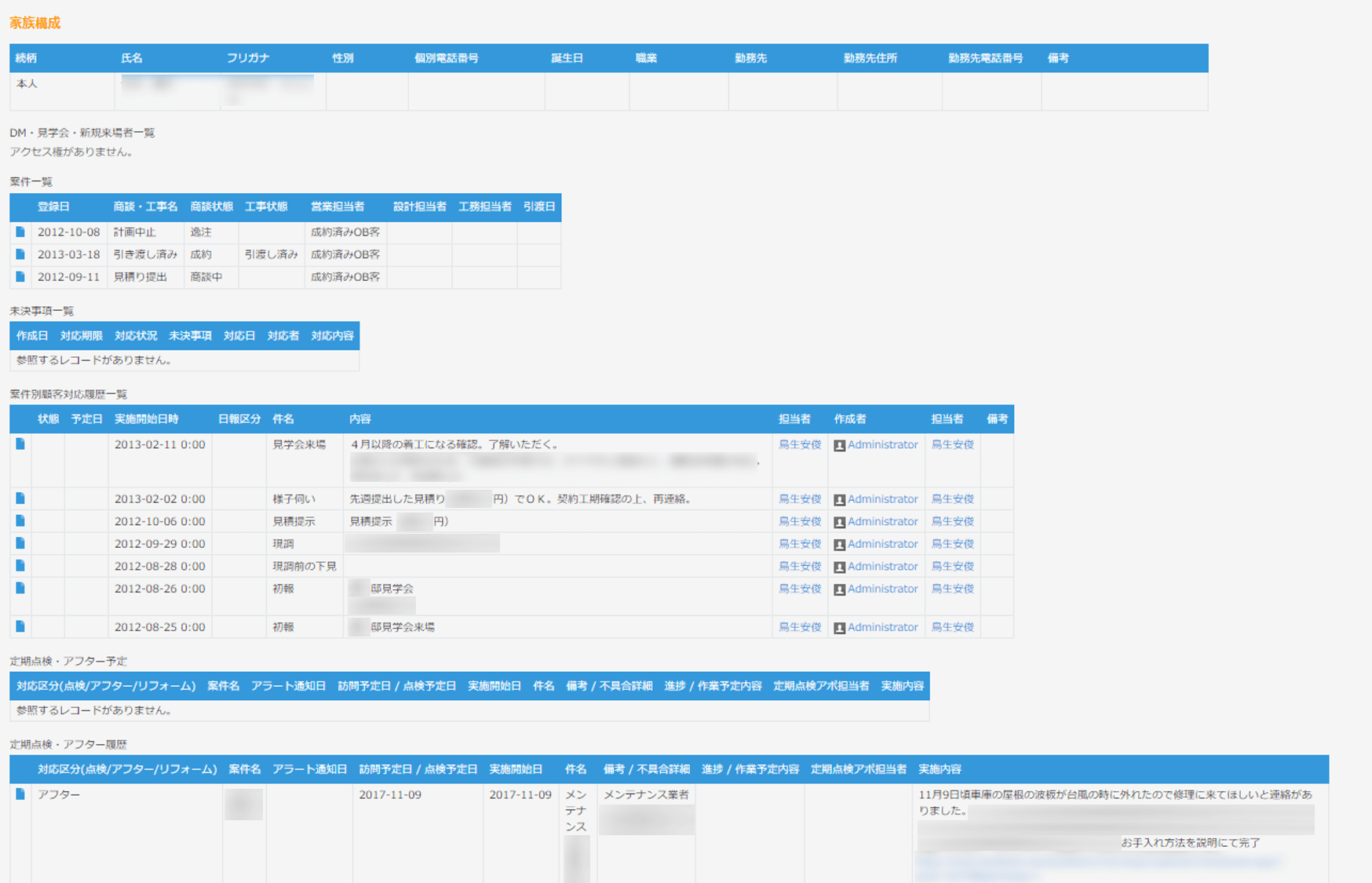Open record icon for 2013-02-02 history entry
Image resolution: width=1372 pixels, height=883 pixels.
(x=20, y=498)
